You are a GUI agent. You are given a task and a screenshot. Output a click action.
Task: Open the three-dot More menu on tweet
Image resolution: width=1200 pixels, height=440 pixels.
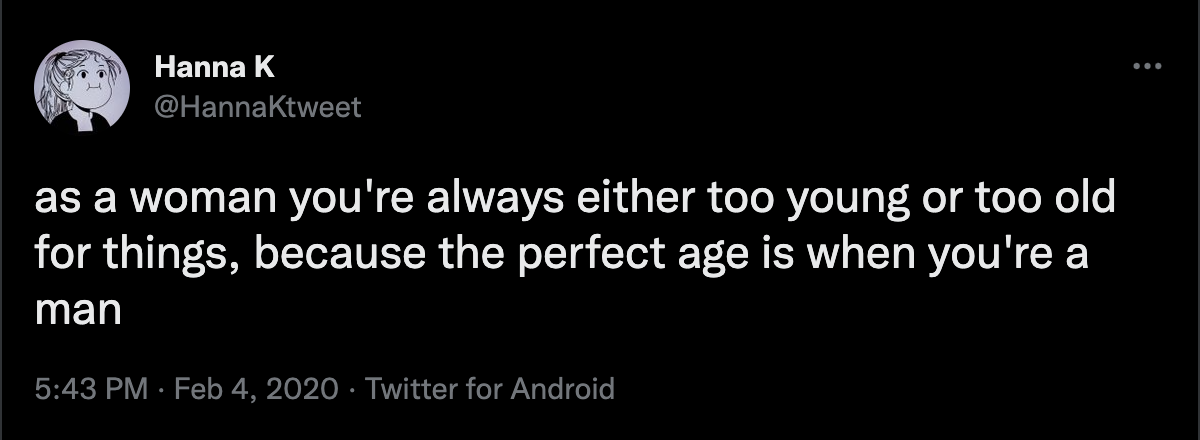coord(1146,67)
